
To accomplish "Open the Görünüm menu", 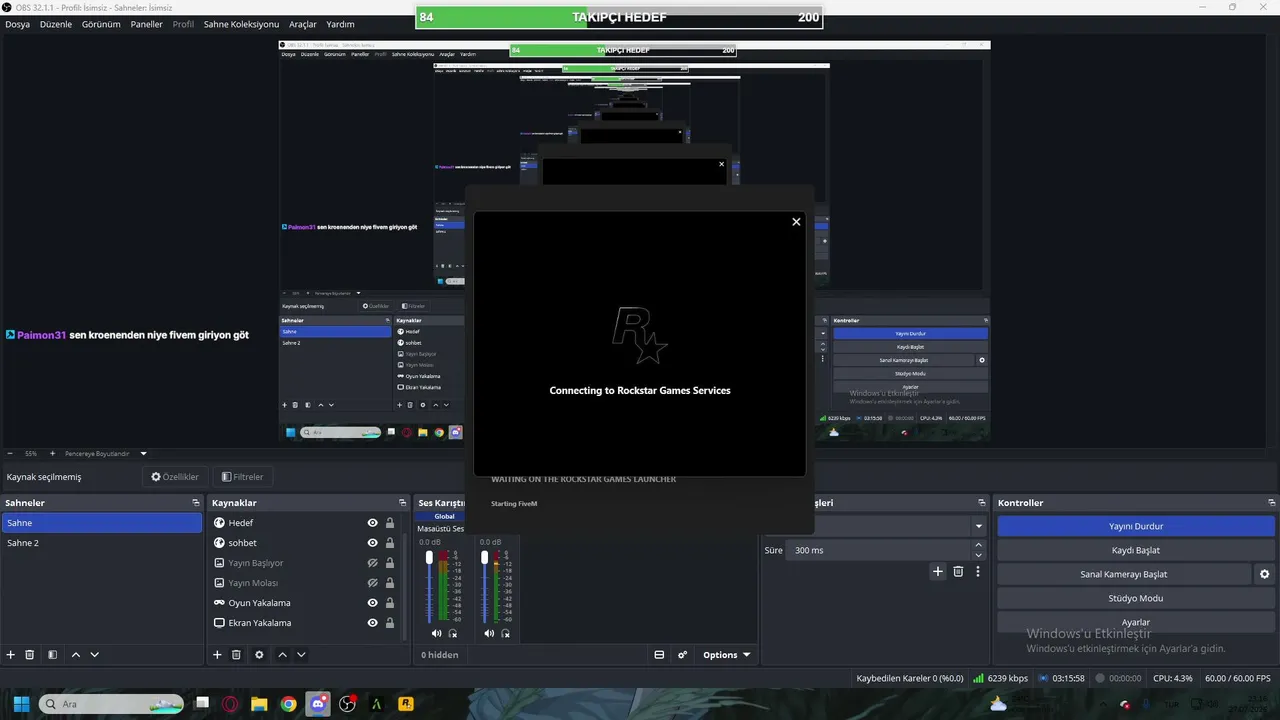I will coord(101,24).
